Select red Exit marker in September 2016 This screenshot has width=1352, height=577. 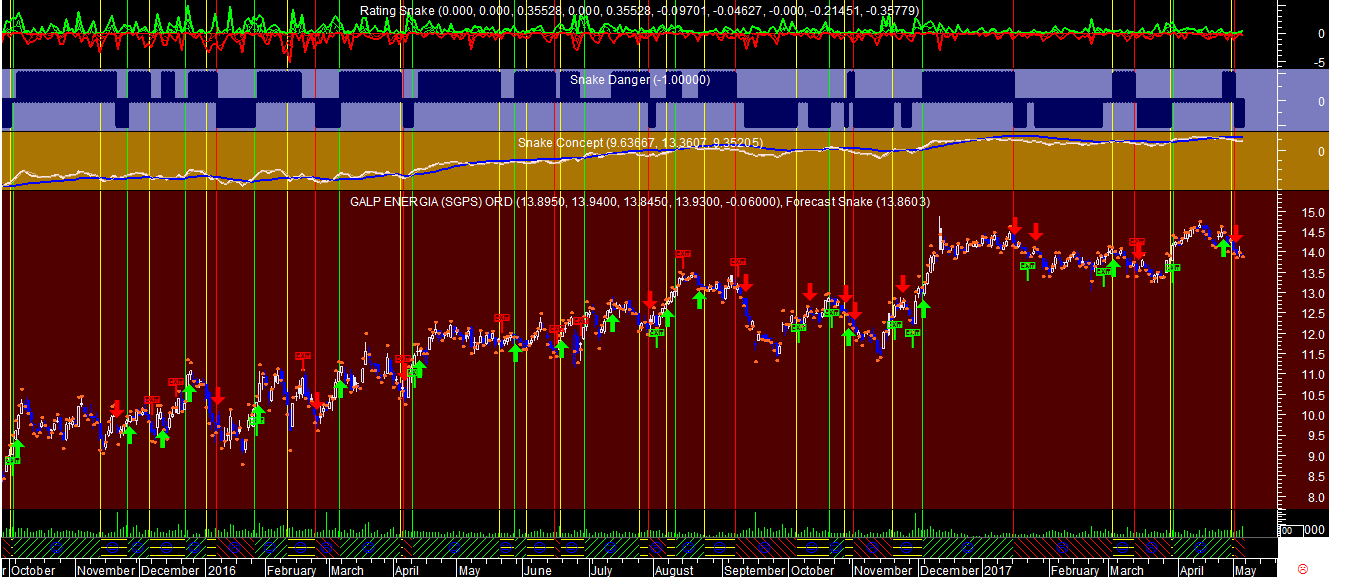click(x=738, y=262)
